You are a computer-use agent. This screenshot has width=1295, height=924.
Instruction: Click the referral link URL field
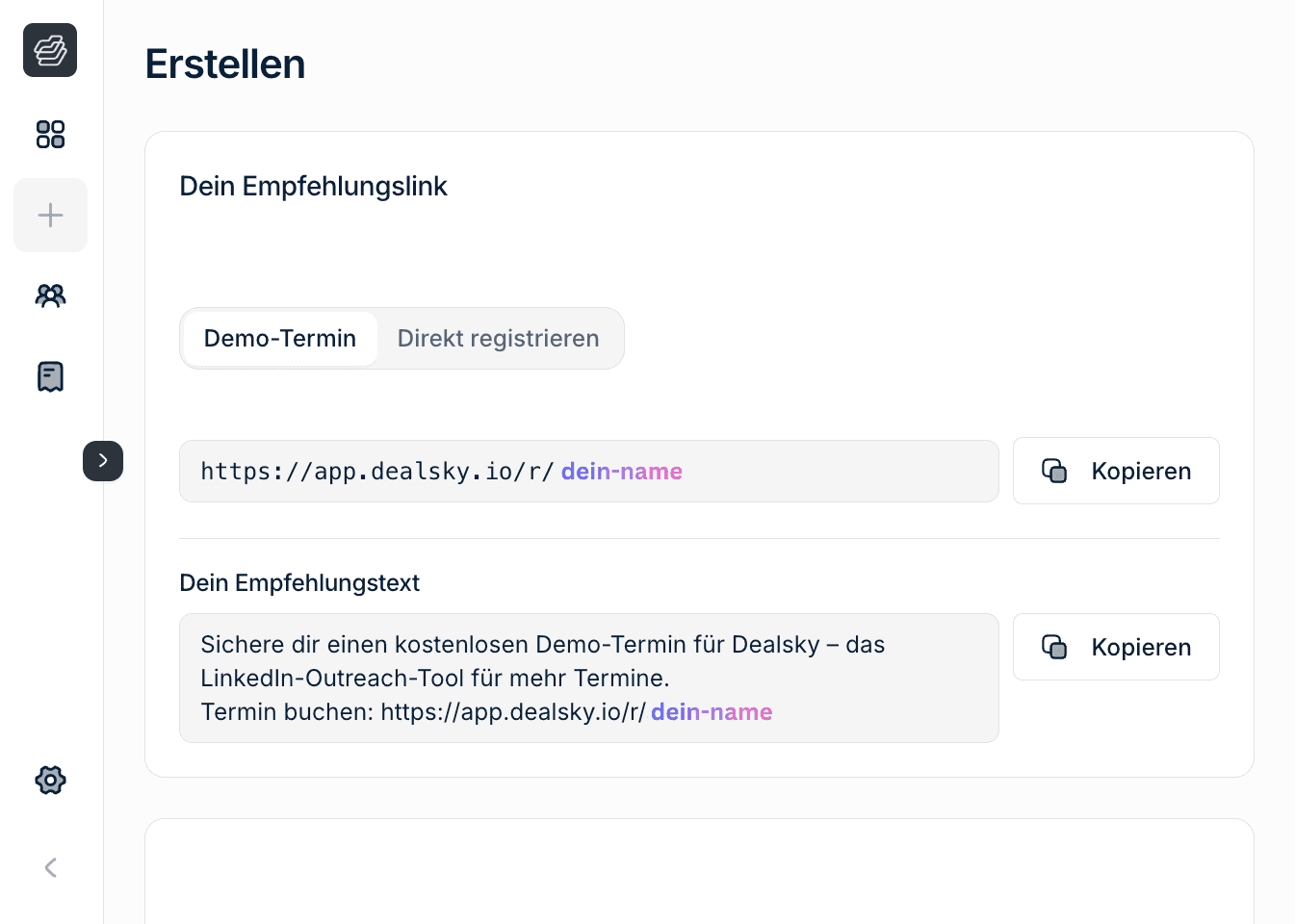click(589, 471)
